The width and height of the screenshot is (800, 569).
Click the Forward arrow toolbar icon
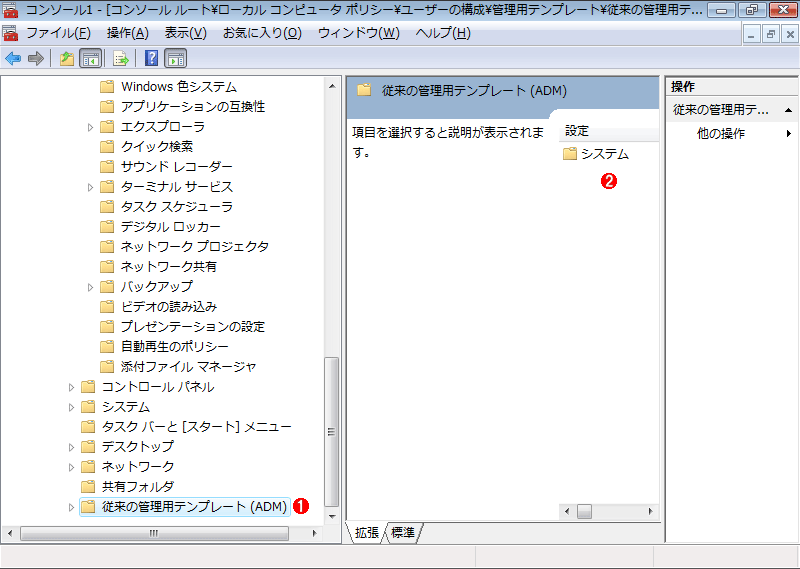tap(36, 59)
